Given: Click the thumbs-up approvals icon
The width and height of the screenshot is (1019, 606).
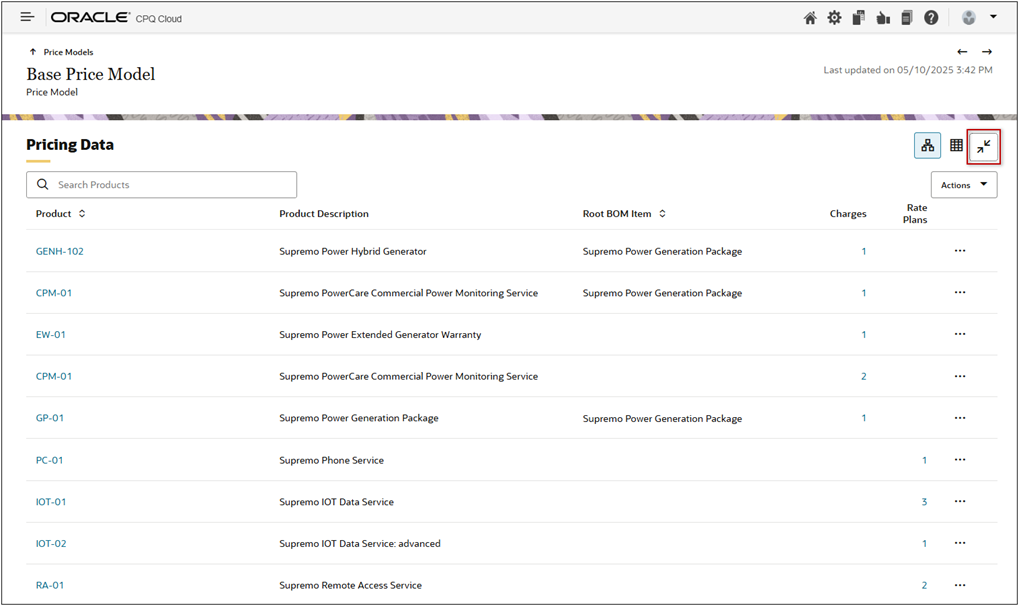Looking at the screenshot, I should [x=883, y=18].
